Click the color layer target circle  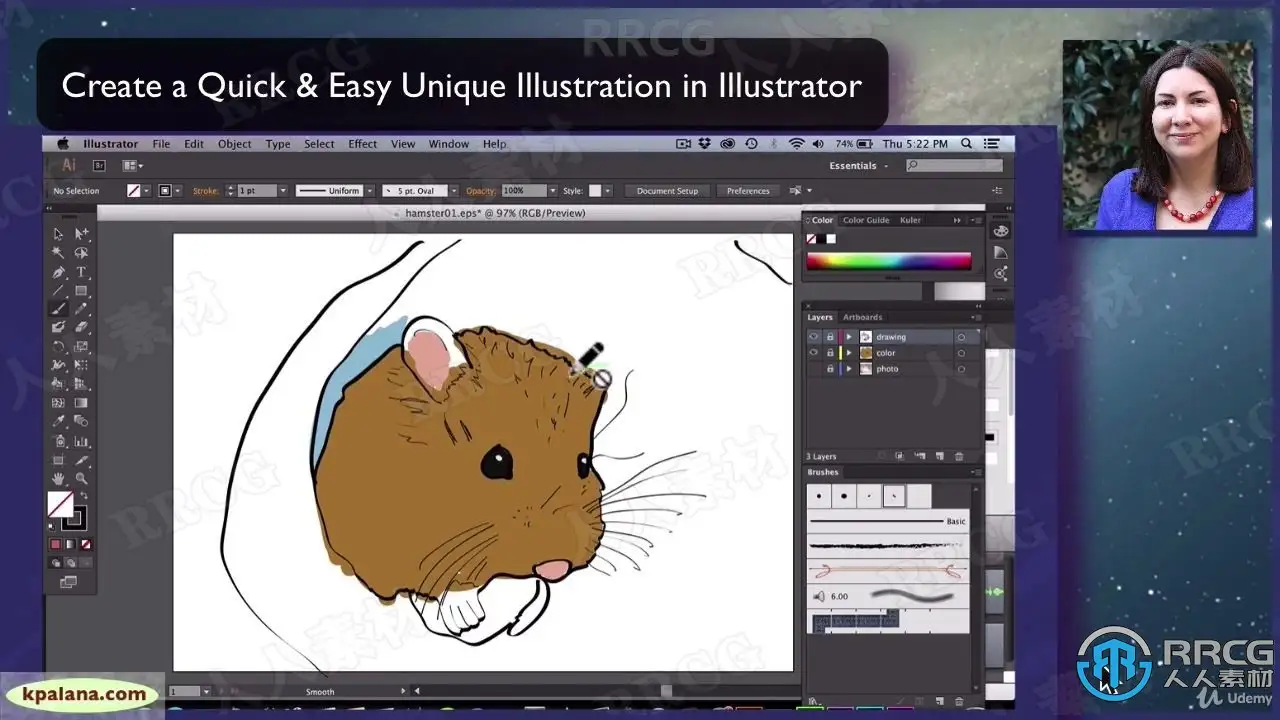(961, 353)
